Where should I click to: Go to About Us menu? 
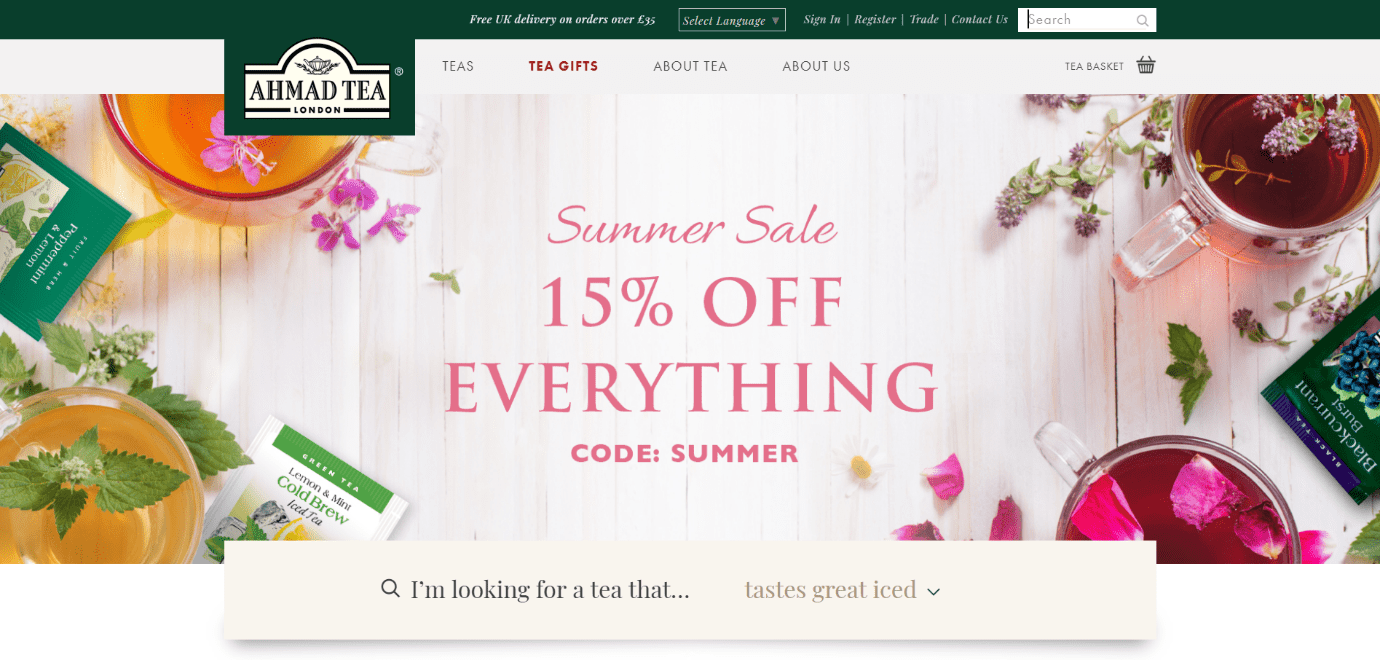(x=816, y=66)
